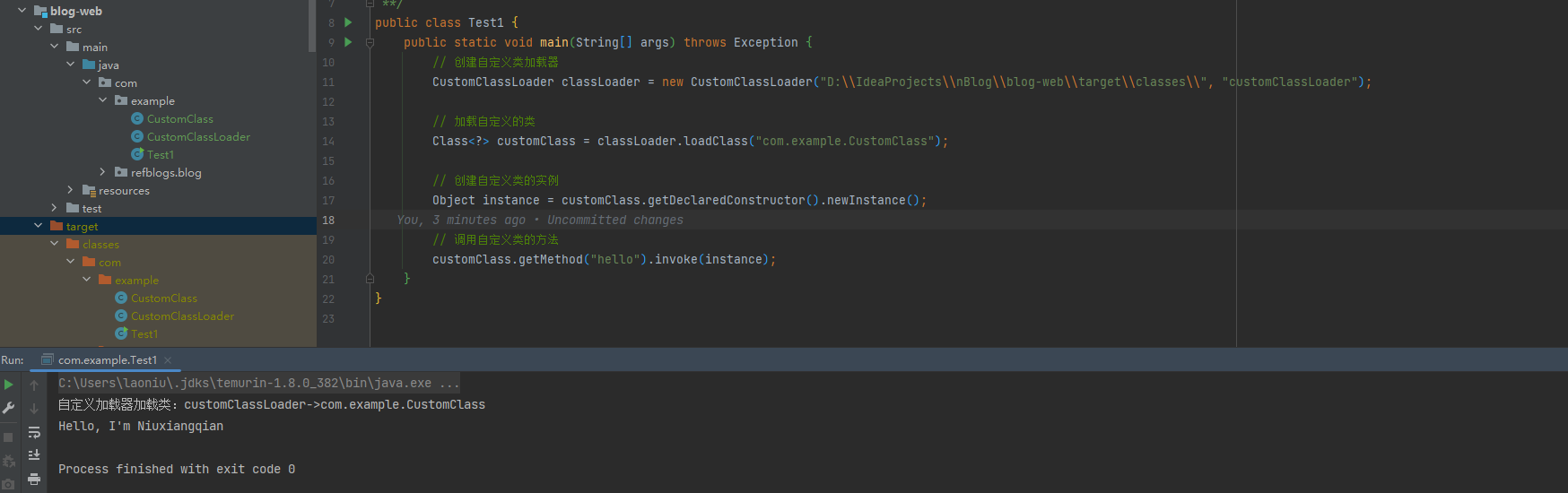Close the com.example.Test1 run tab

click(168, 360)
